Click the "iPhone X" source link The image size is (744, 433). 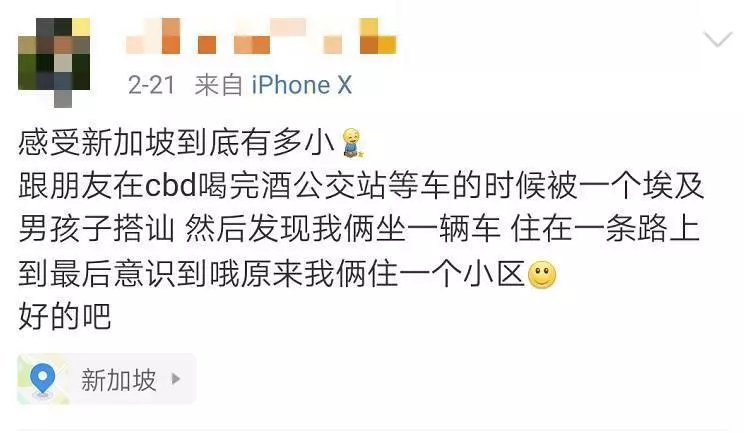click(301, 86)
